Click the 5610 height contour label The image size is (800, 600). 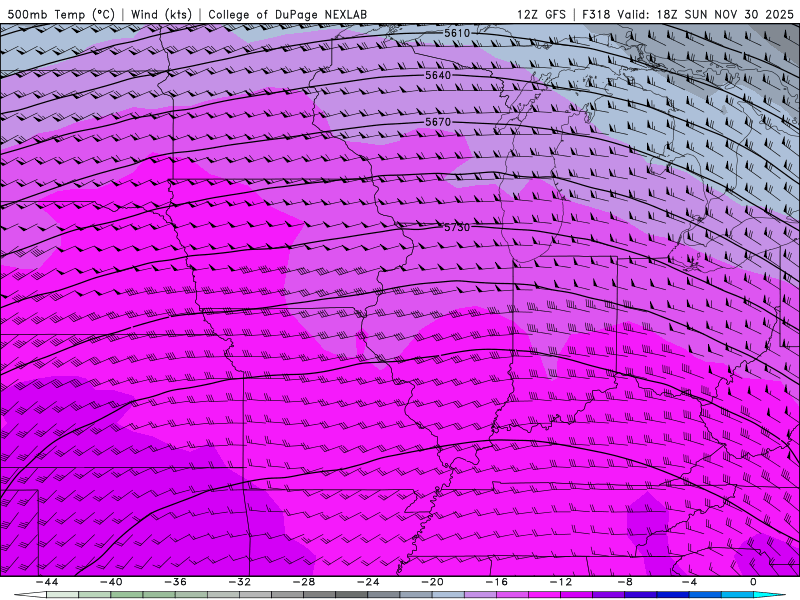point(457,33)
